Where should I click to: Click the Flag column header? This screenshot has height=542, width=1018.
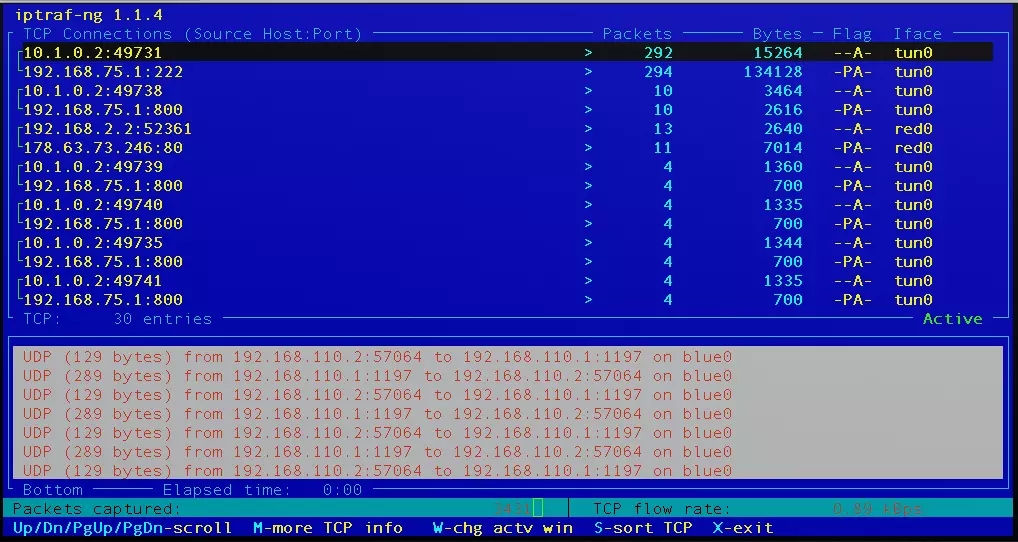coord(852,34)
